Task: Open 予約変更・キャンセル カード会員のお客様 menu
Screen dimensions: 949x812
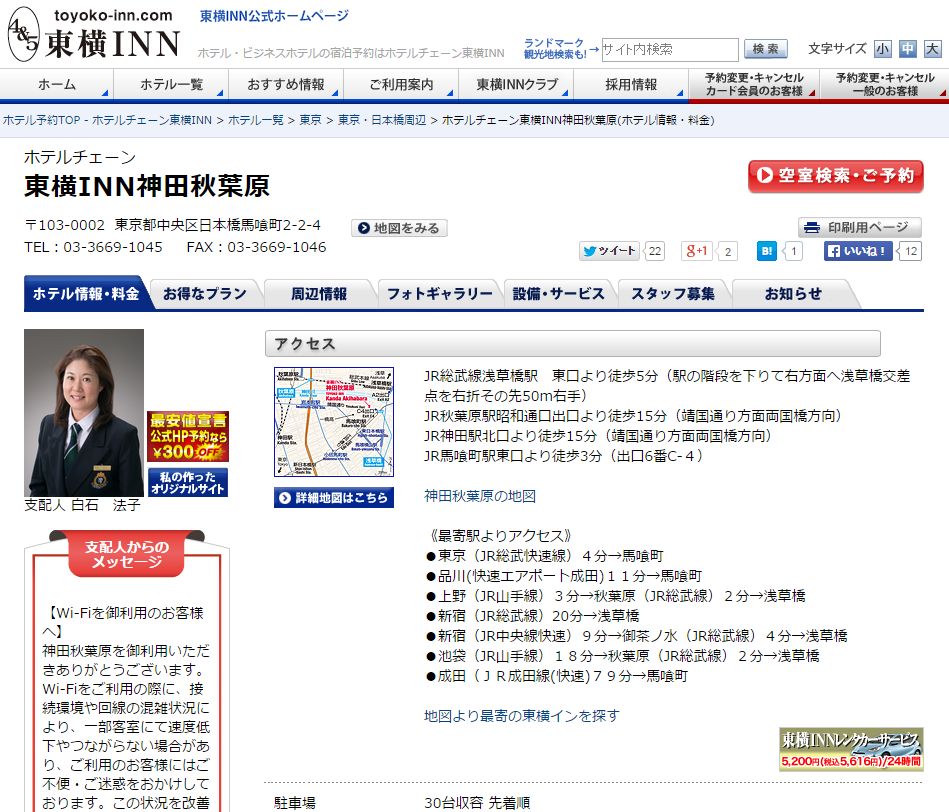Action: (754, 85)
